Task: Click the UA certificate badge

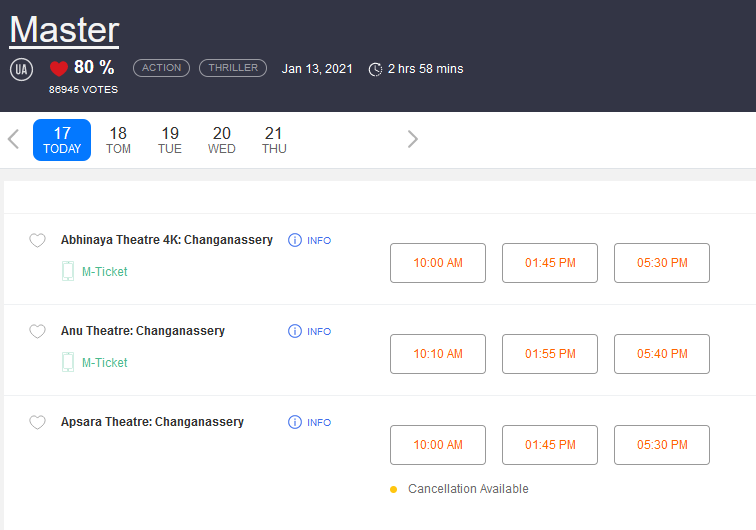Action: coord(22,69)
